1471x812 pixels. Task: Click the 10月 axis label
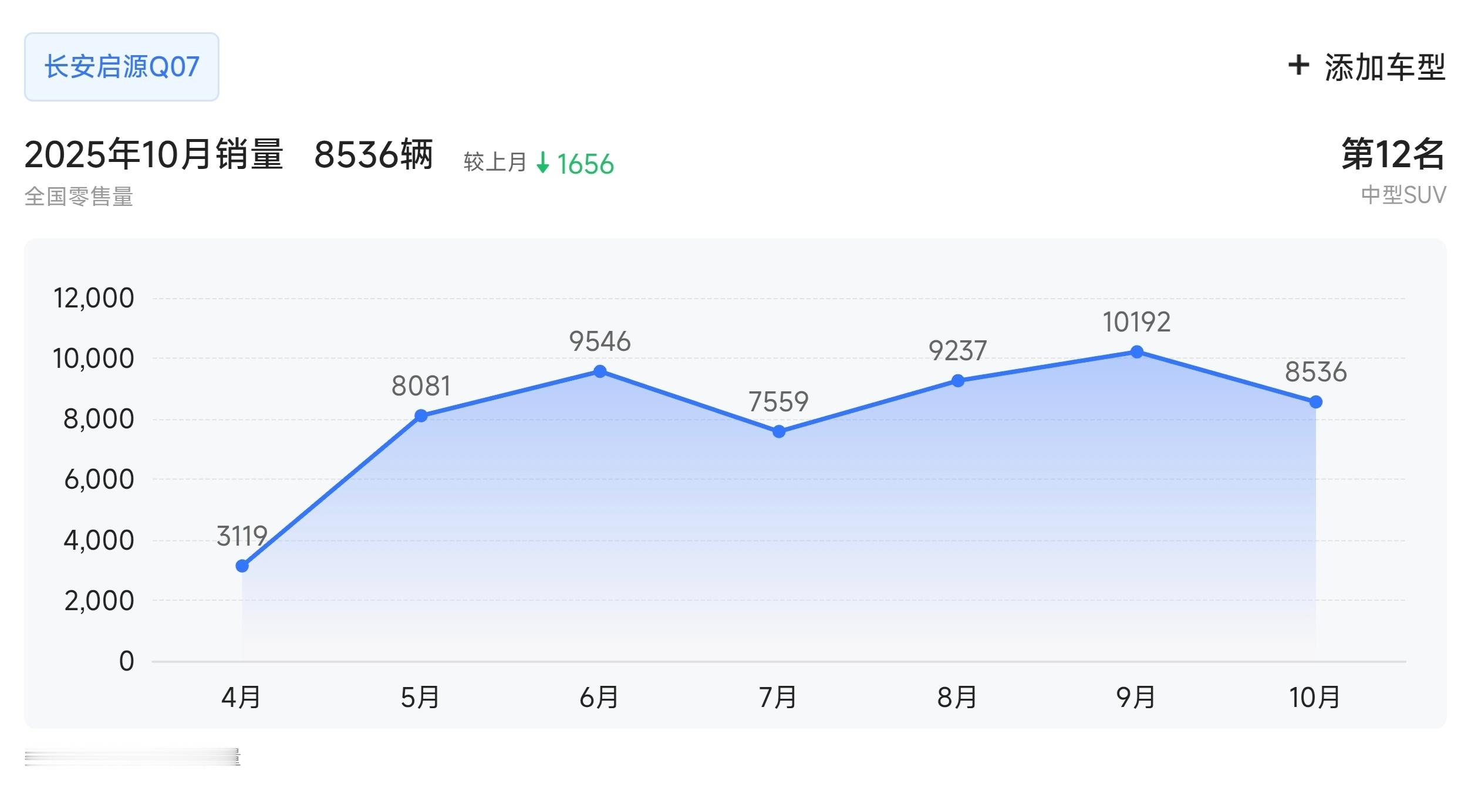[x=1315, y=697]
